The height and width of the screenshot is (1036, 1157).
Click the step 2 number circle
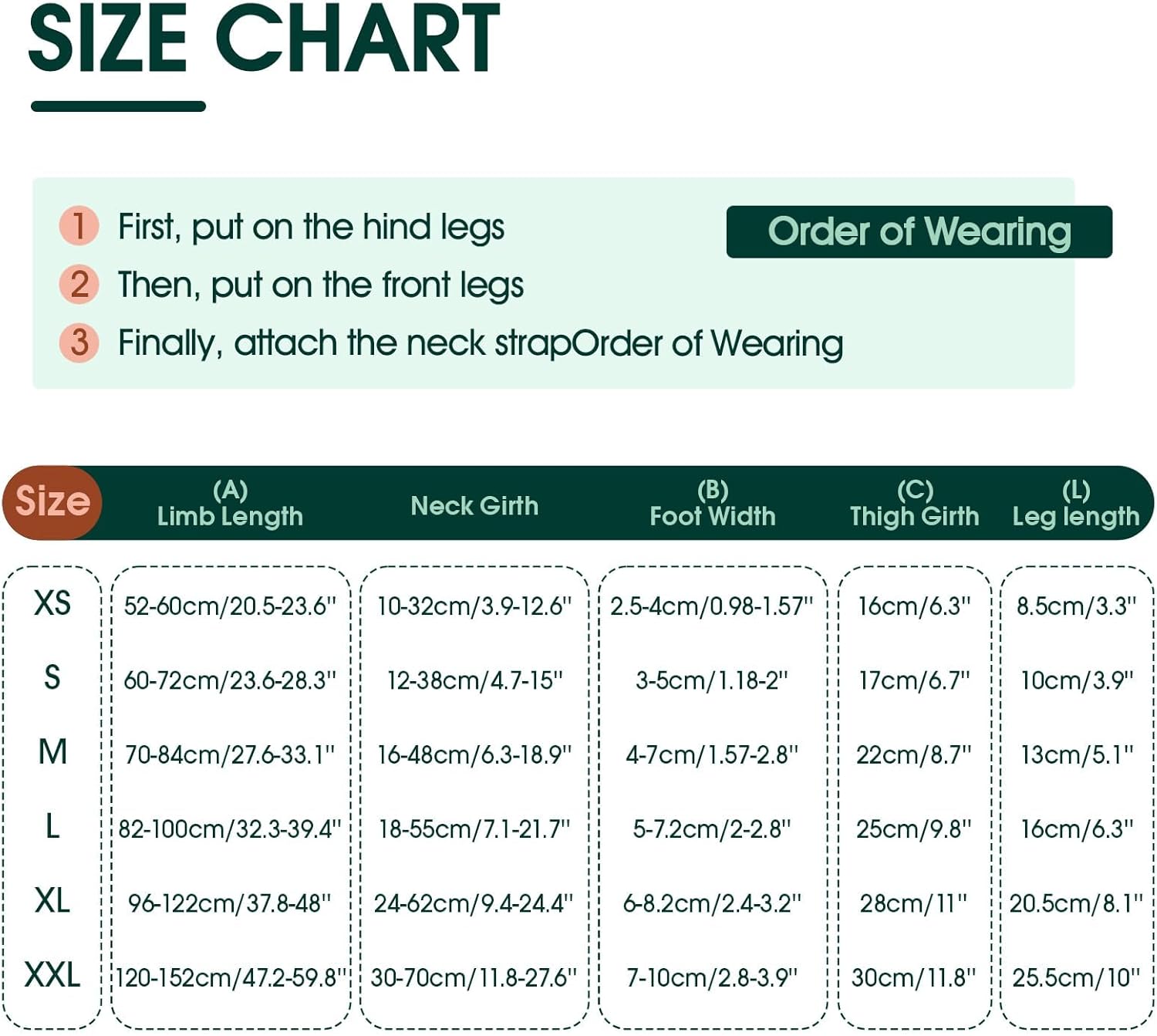(79, 284)
